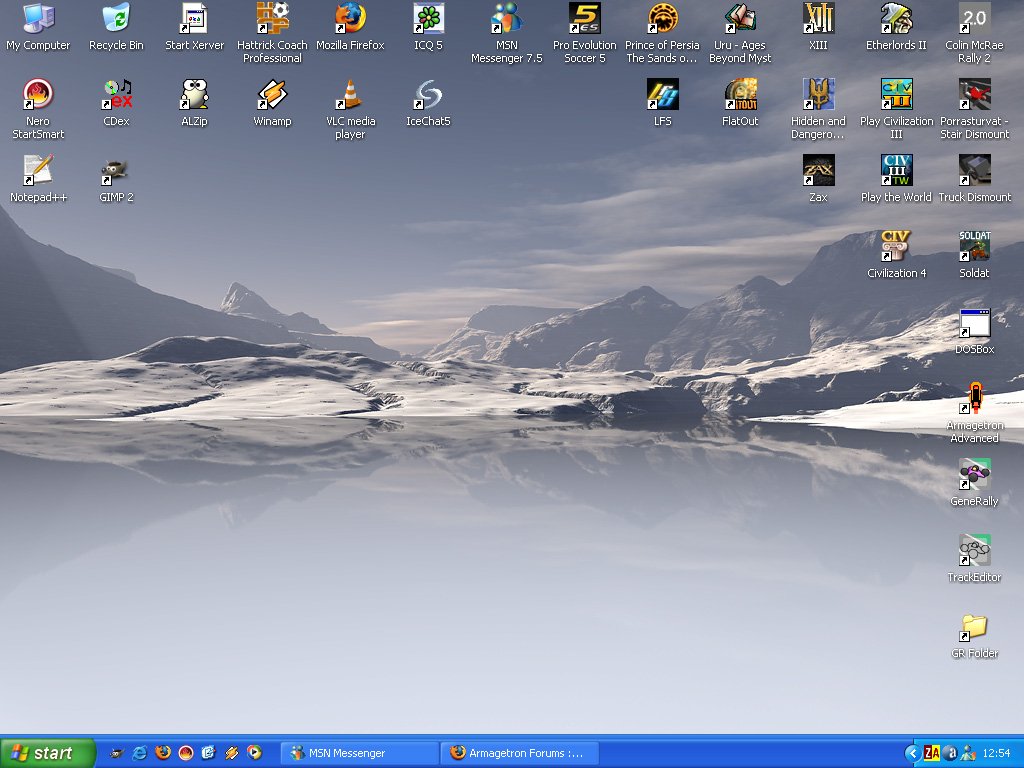The height and width of the screenshot is (768, 1024).
Task: Select the GIMP 2 desktop icon
Action: point(116,172)
